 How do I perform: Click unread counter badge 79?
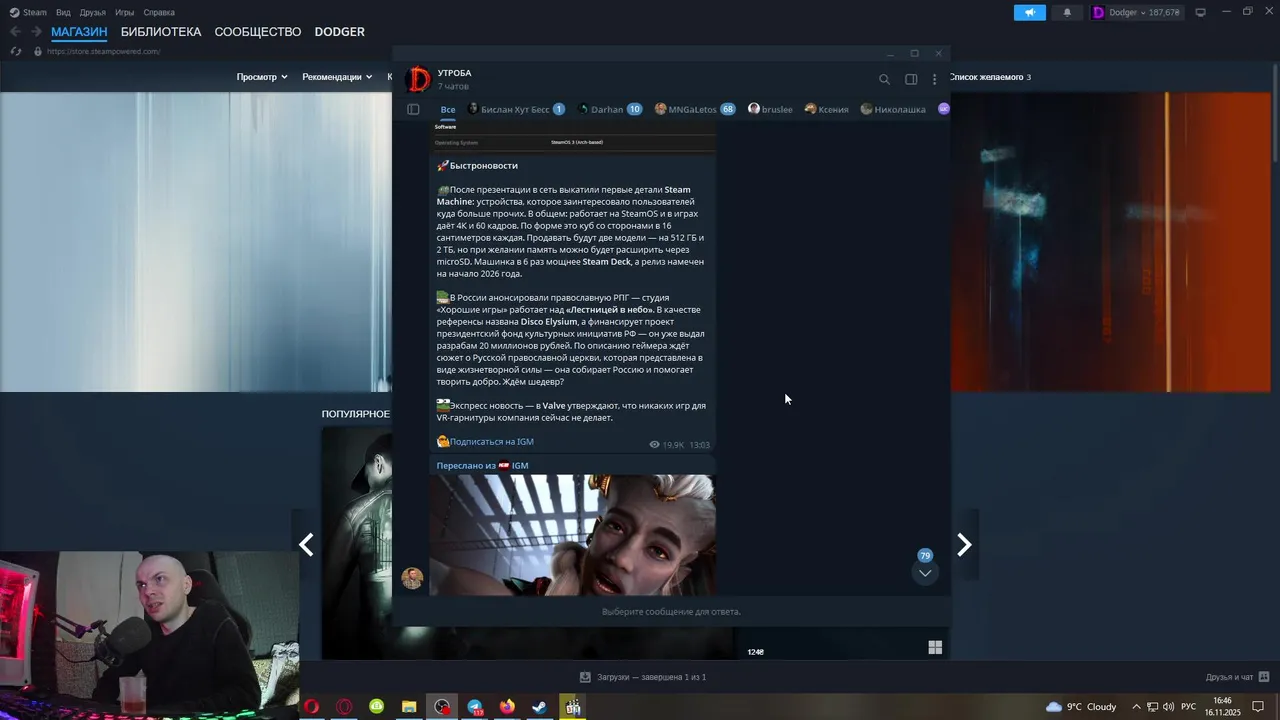pyautogui.click(x=925, y=556)
